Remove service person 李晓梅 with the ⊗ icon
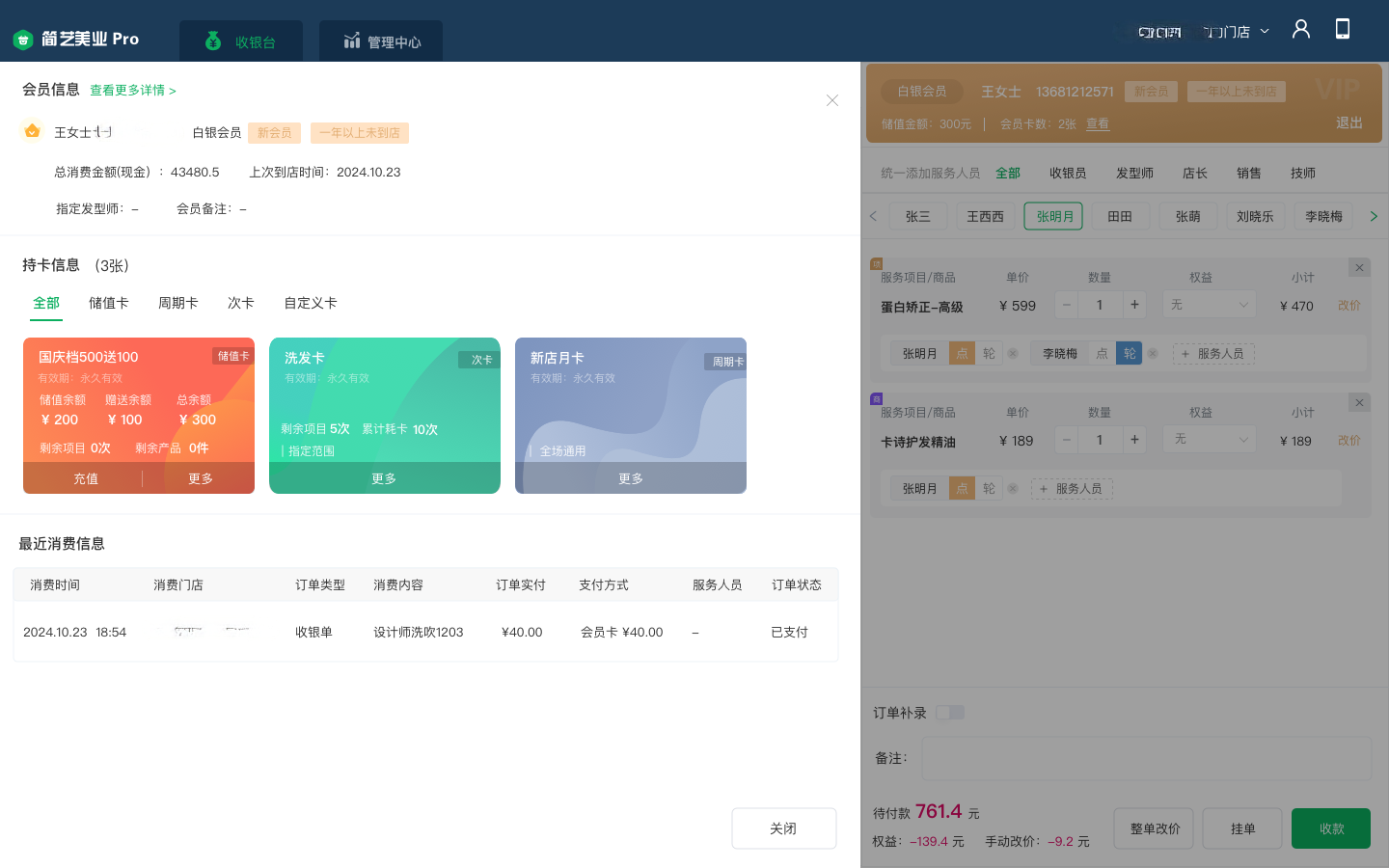The width and height of the screenshot is (1389, 868). pos(1153,353)
